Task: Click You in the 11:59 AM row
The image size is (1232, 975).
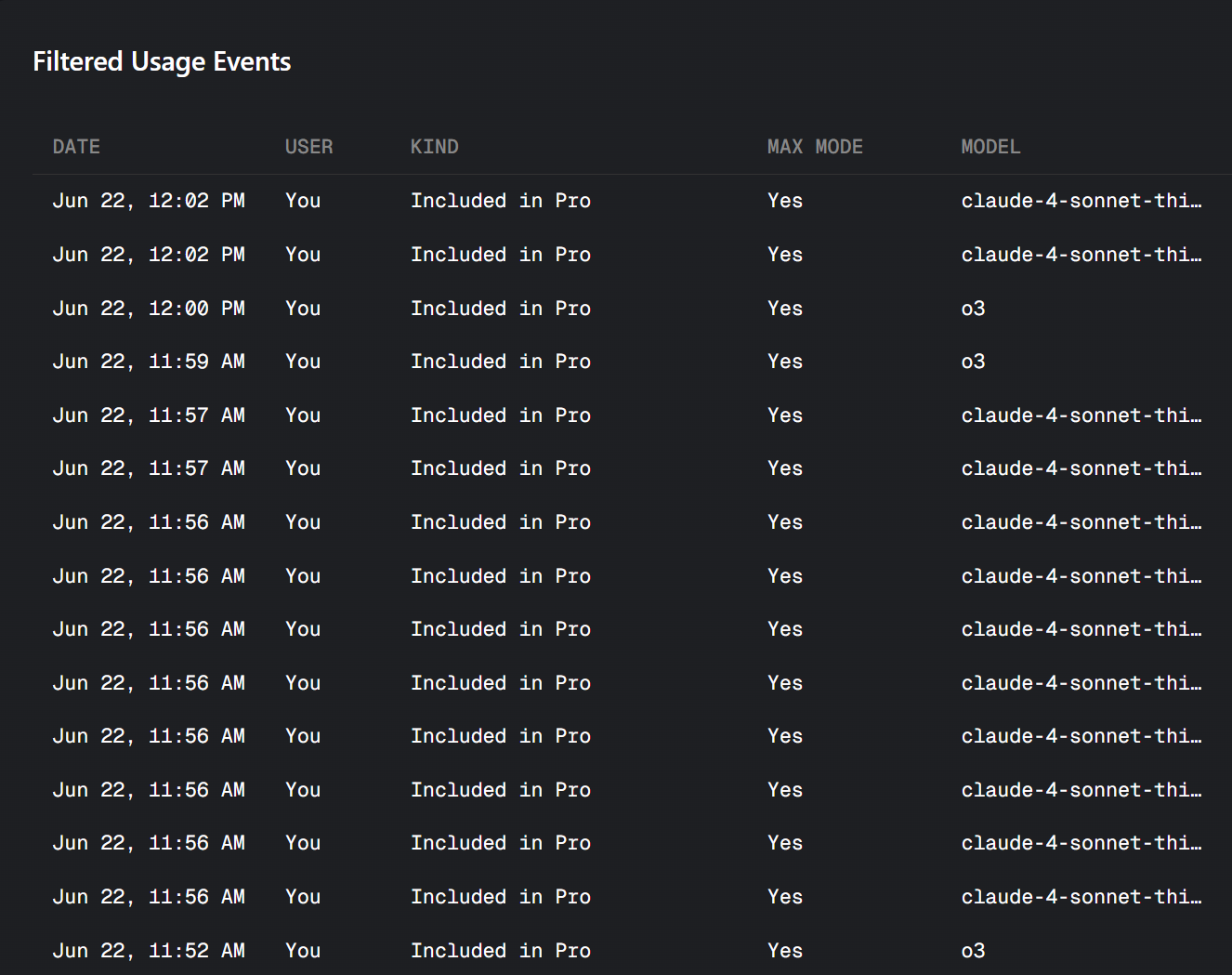Action: pos(303,362)
